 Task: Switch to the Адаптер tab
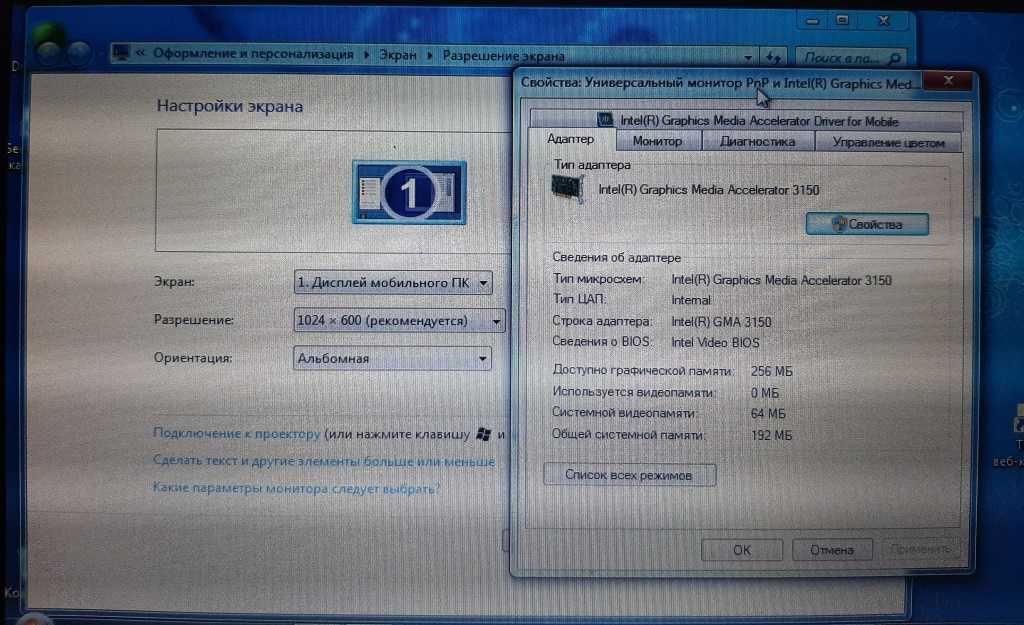click(571, 139)
